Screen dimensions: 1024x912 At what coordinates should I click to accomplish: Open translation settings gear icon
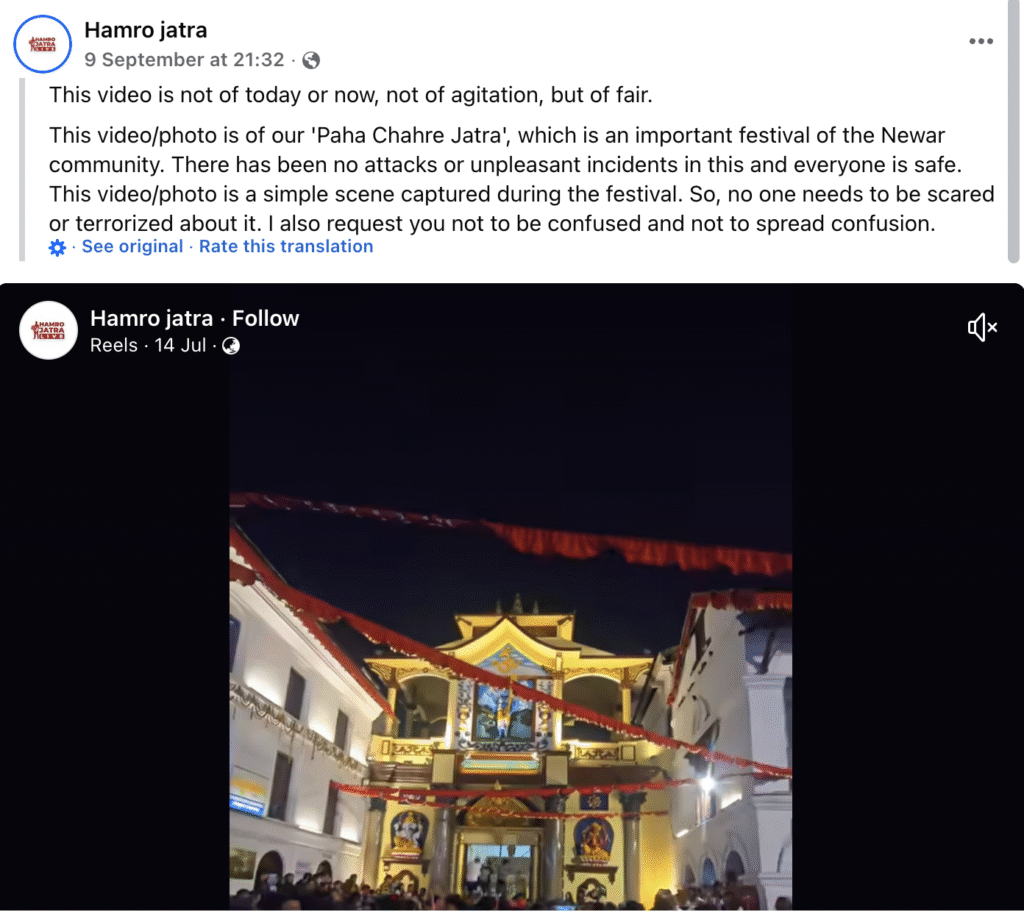point(57,248)
